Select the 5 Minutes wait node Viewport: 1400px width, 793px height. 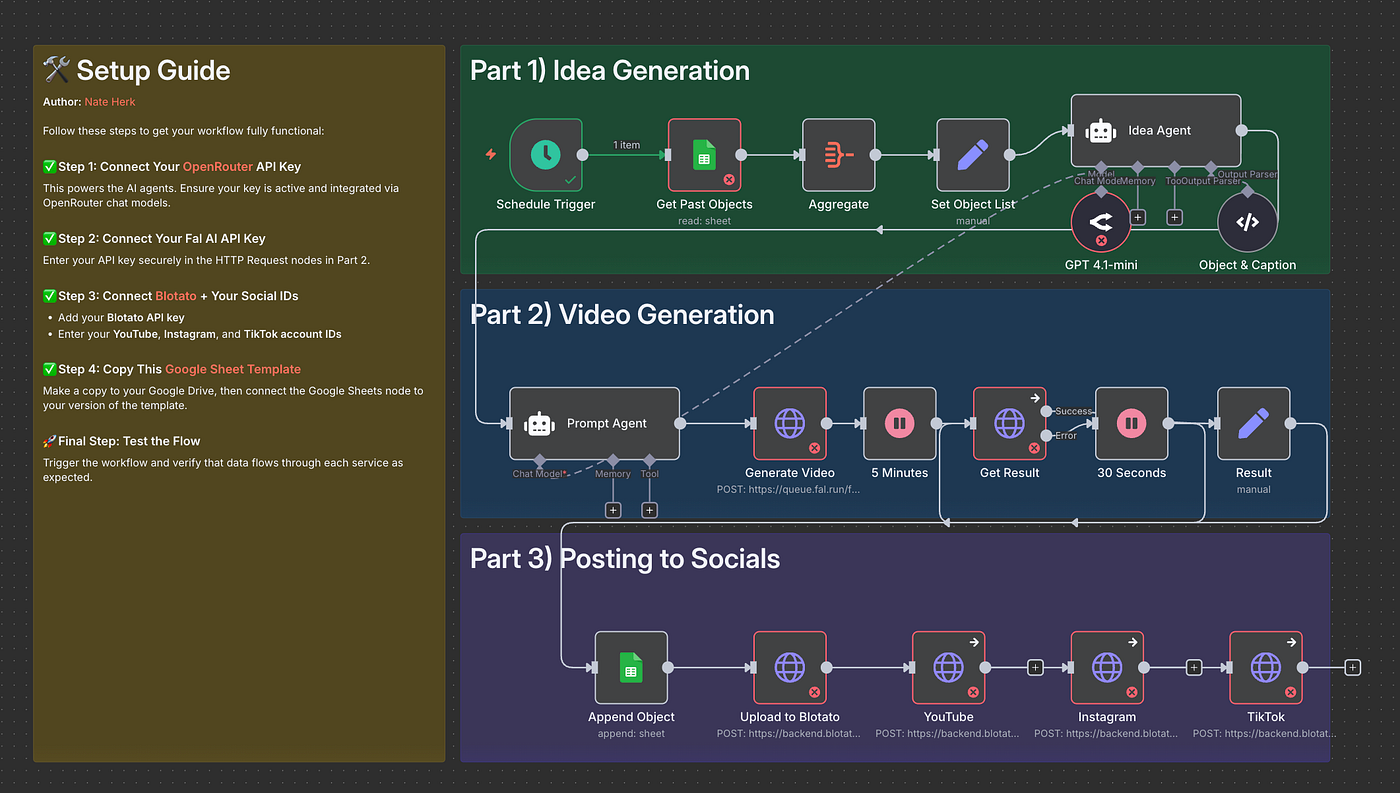point(899,423)
